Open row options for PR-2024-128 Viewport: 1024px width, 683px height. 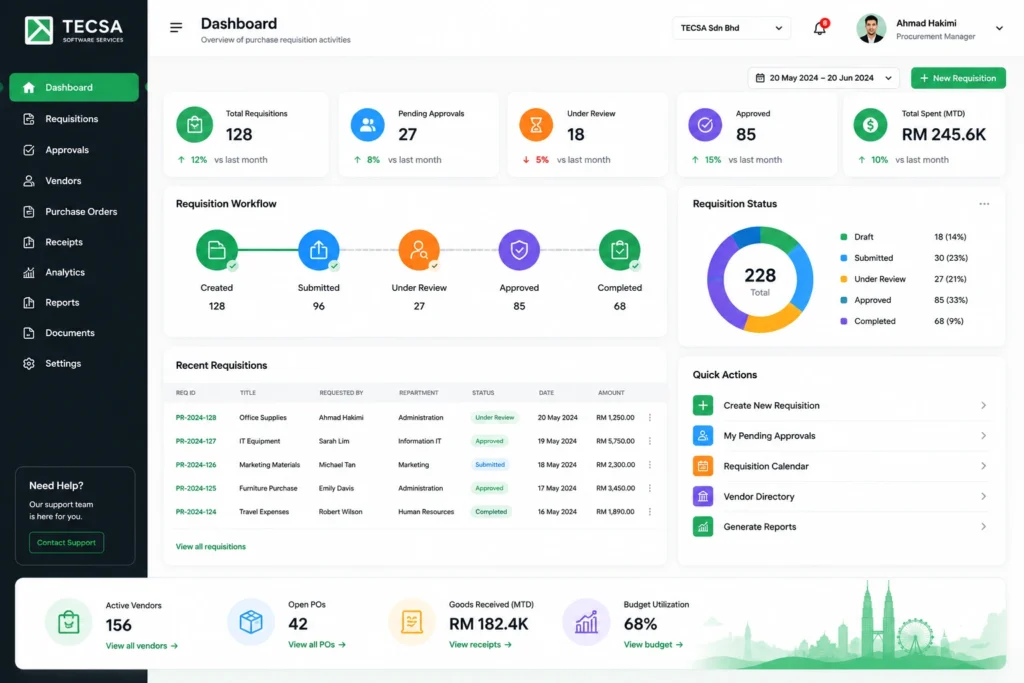point(650,417)
